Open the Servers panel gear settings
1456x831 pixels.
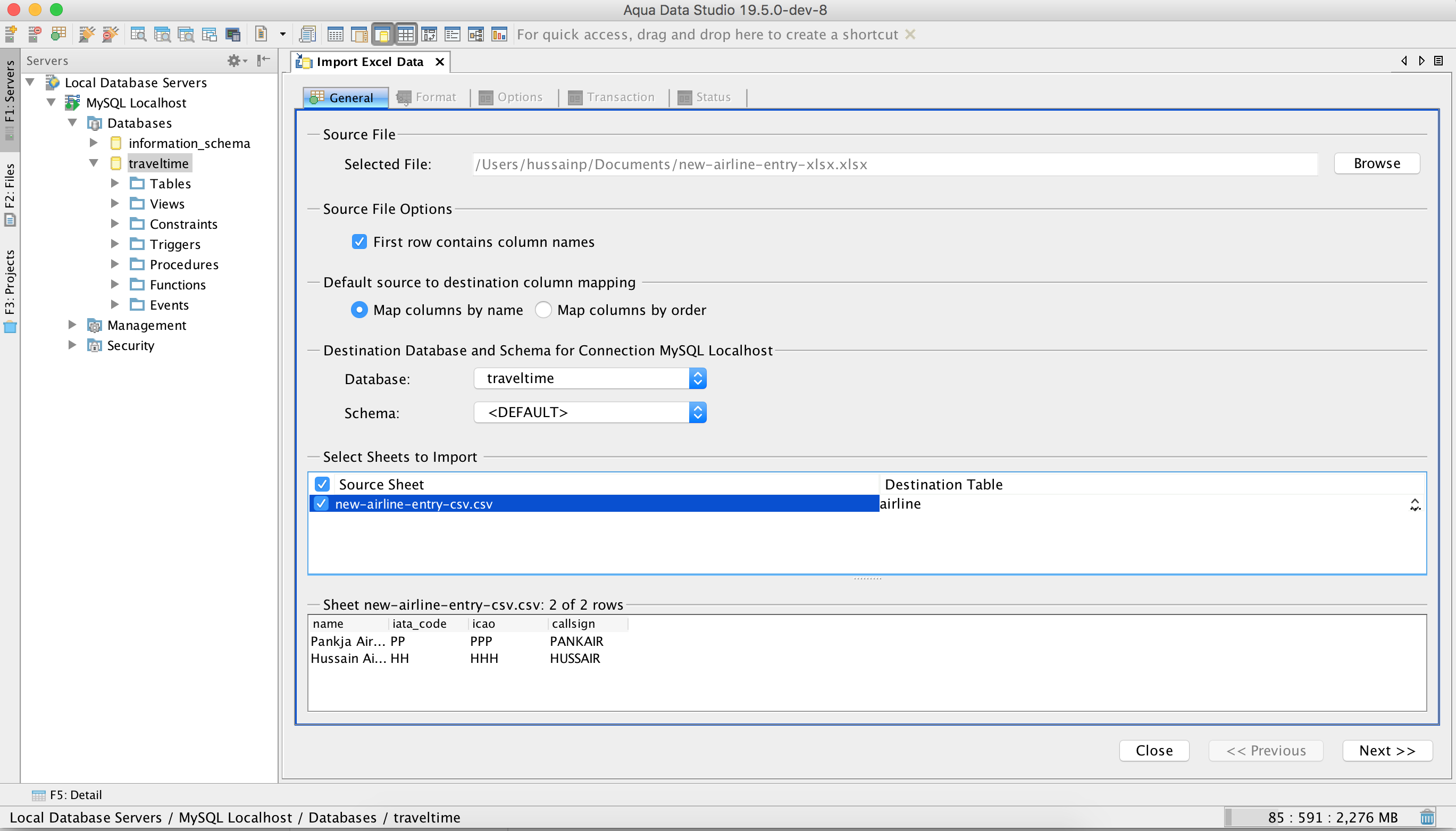[x=235, y=61]
